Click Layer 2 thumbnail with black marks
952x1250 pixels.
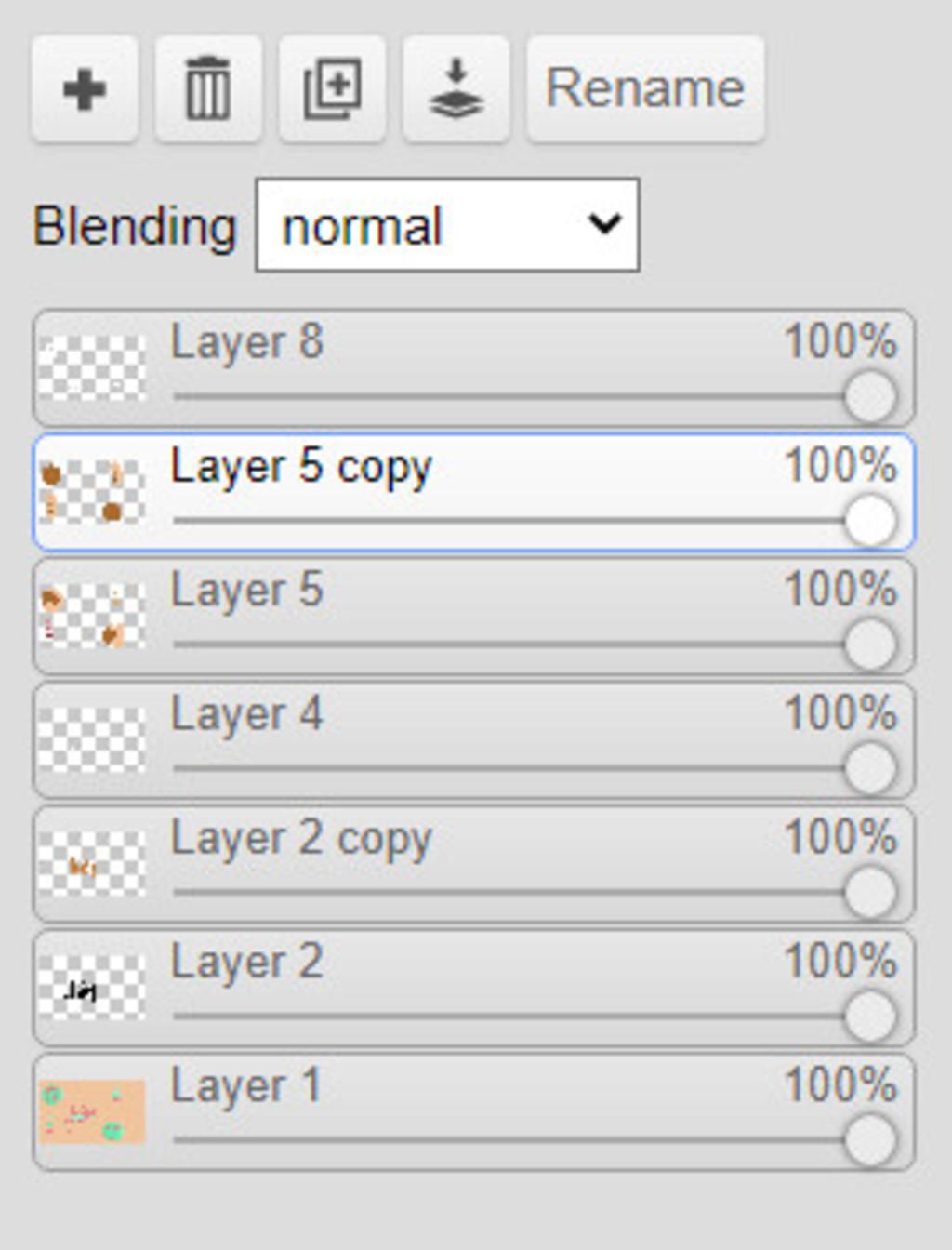(x=93, y=988)
